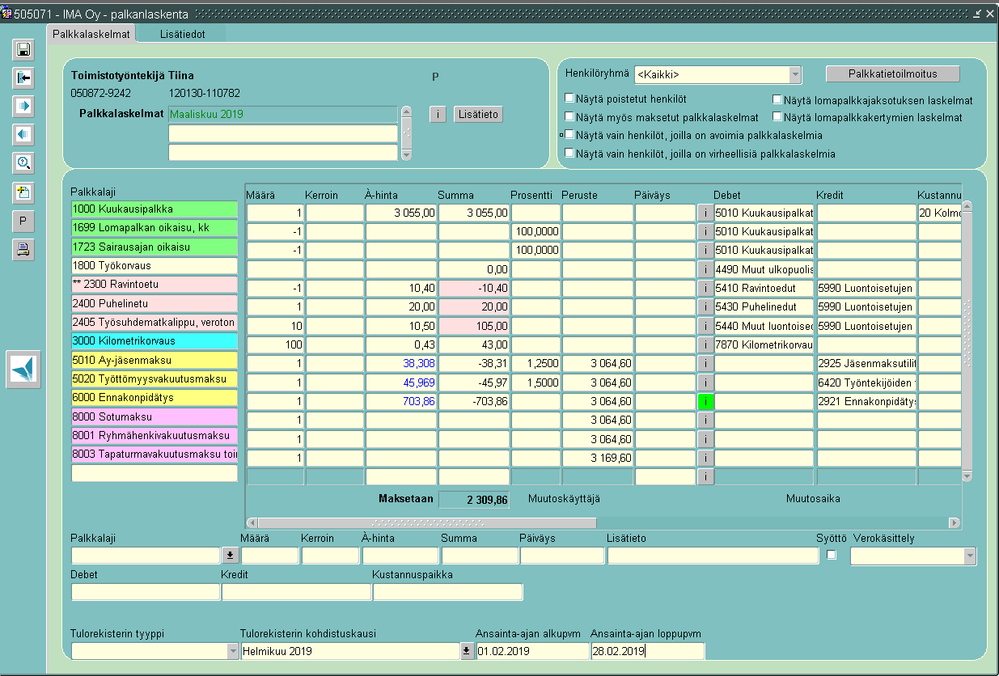The width and height of the screenshot is (999, 676).
Task: Toggle Näytä myös maksetut palkkalaskelmat checkbox
Action: click(570, 117)
